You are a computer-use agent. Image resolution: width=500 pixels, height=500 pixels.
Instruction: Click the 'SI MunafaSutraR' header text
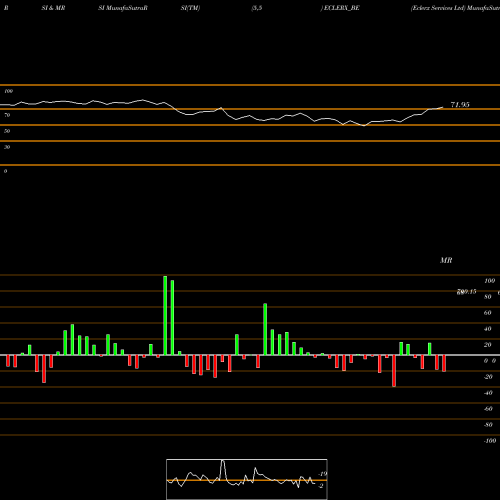click(x=123, y=8)
